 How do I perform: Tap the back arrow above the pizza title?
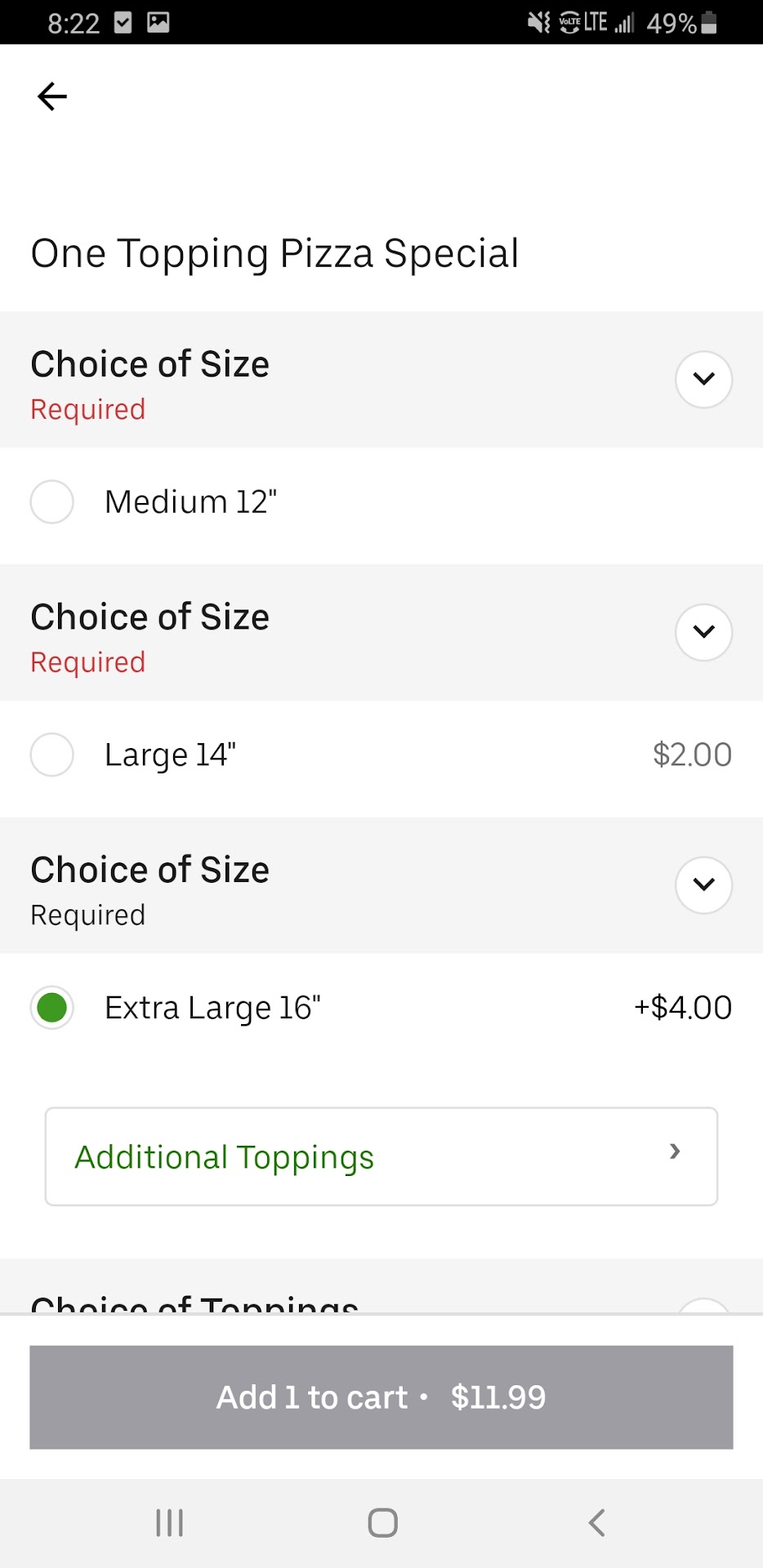click(x=52, y=96)
